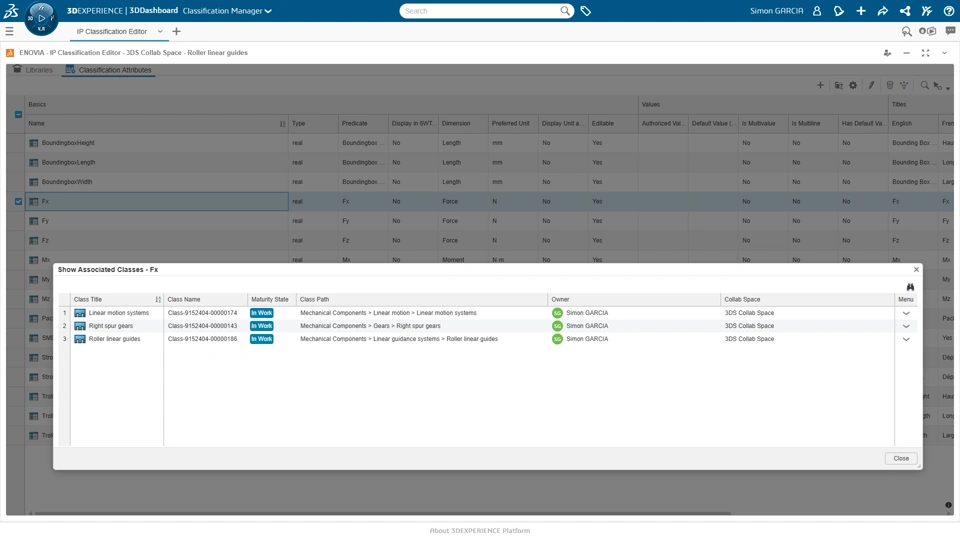This screenshot has height=540, width=960.
Task: Click the 3DS logo in top bar
Action: (x=11, y=10)
